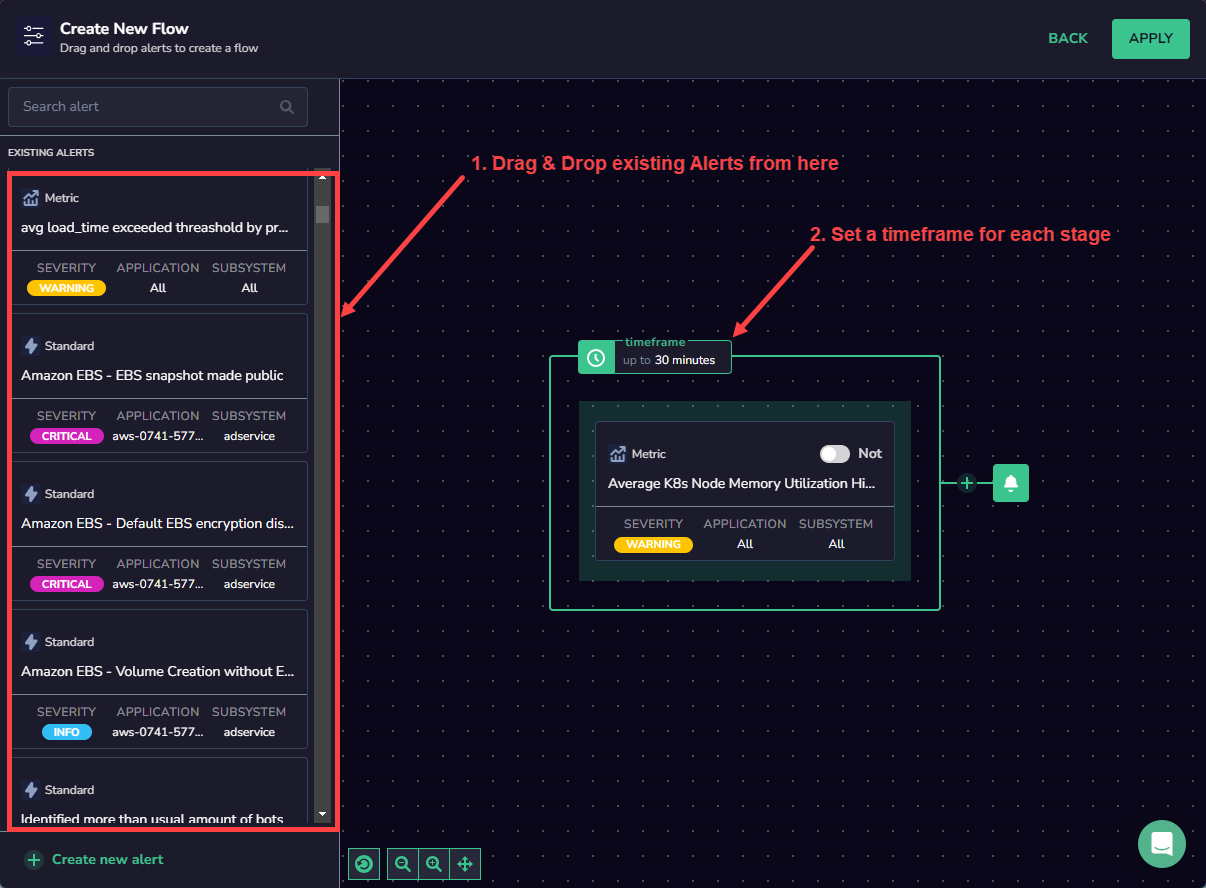Screen dimensions: 1206x888
Task: Click WARNING badge on avg load_time alert
Action: click(x=66, y=288)
